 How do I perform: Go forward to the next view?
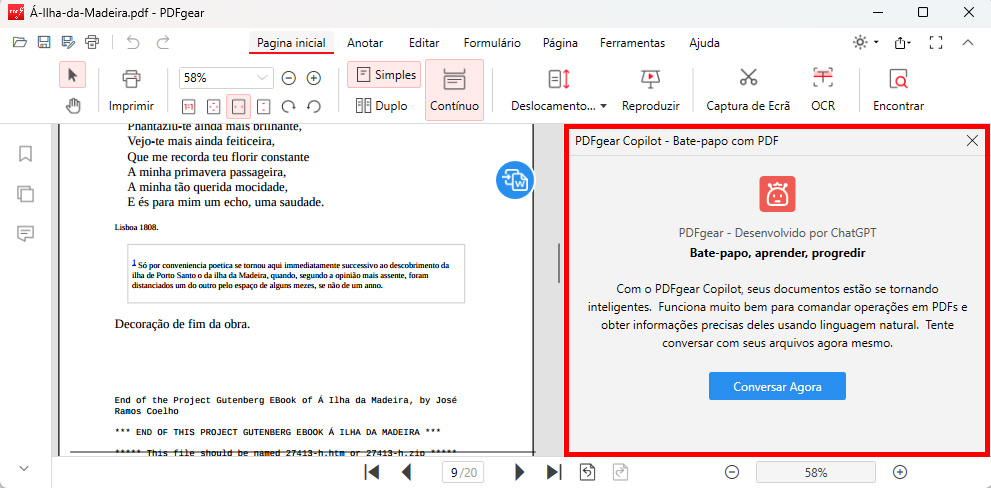620,472
